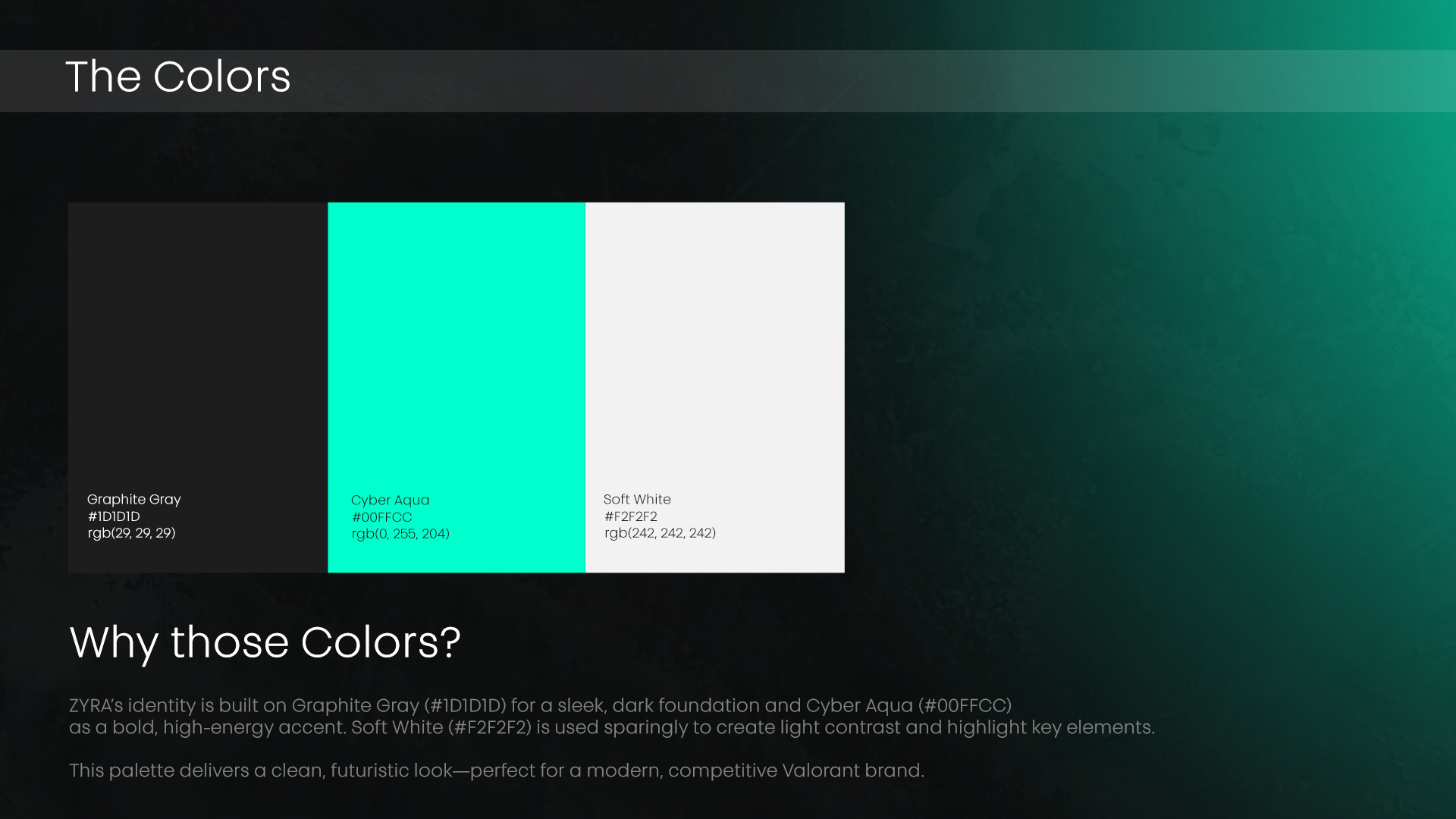Screen dimensions: 1456x819
Task: Click the 'Cyber Aqua' label text
Action: point(390,500)
